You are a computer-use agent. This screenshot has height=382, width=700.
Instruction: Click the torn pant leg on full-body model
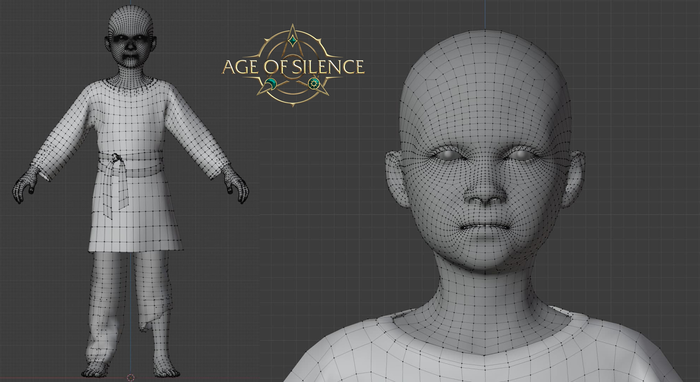(x=154, y=290)
